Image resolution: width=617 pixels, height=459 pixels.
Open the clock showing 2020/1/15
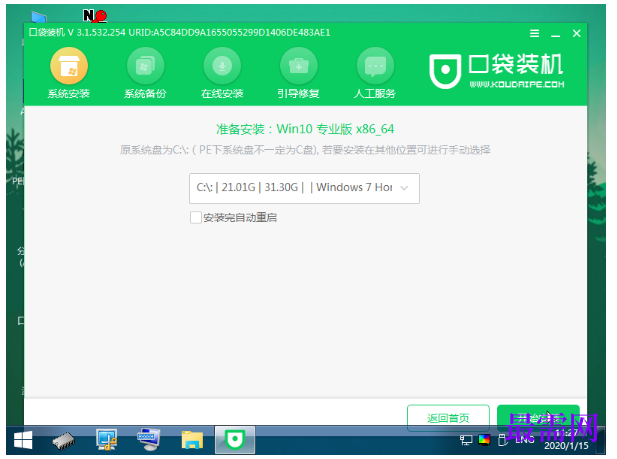[566, 440]
